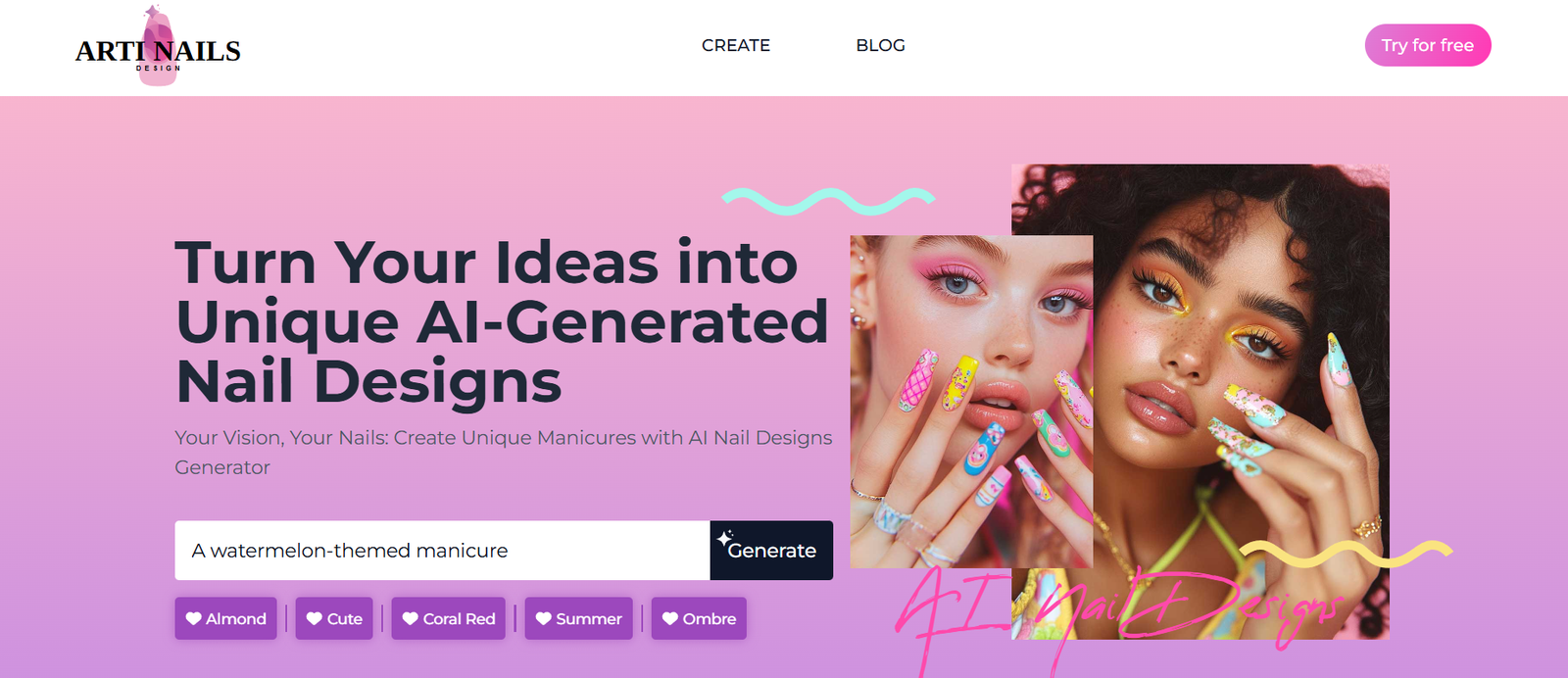
Task: Select the Summer style tag
Action: pos(578,618)
